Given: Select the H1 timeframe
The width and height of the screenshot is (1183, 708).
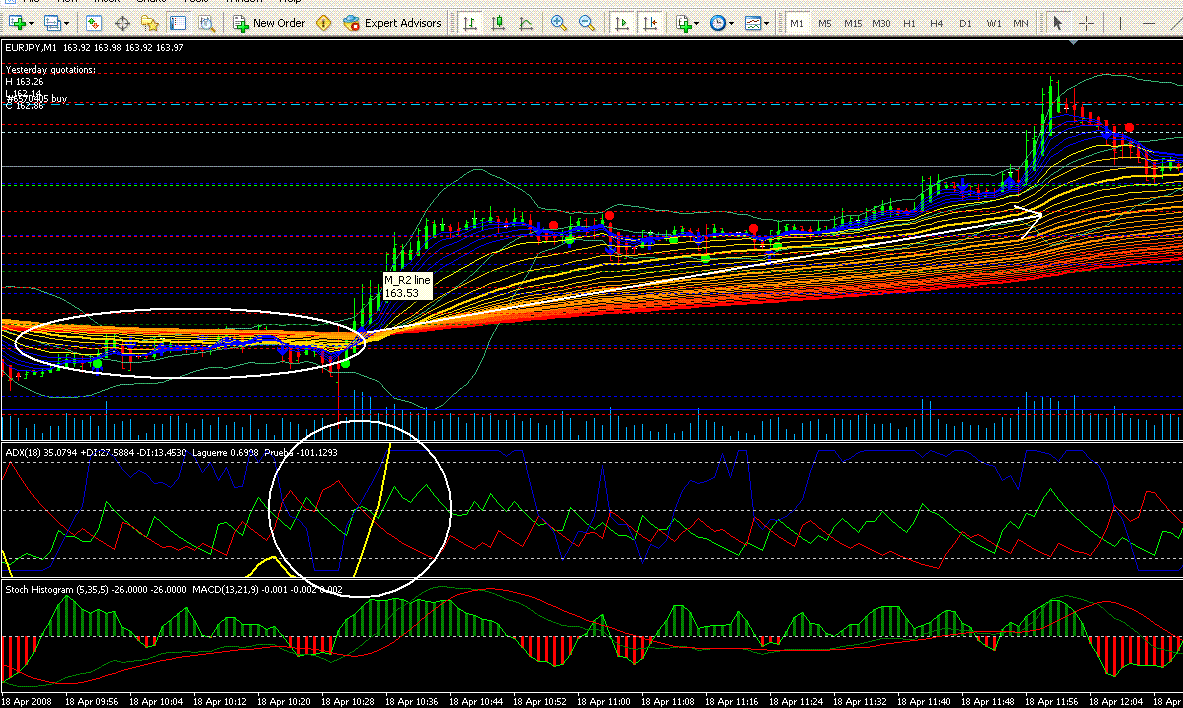Looking at the screenshot, I should pyautogui.click(x=909, y=23).
